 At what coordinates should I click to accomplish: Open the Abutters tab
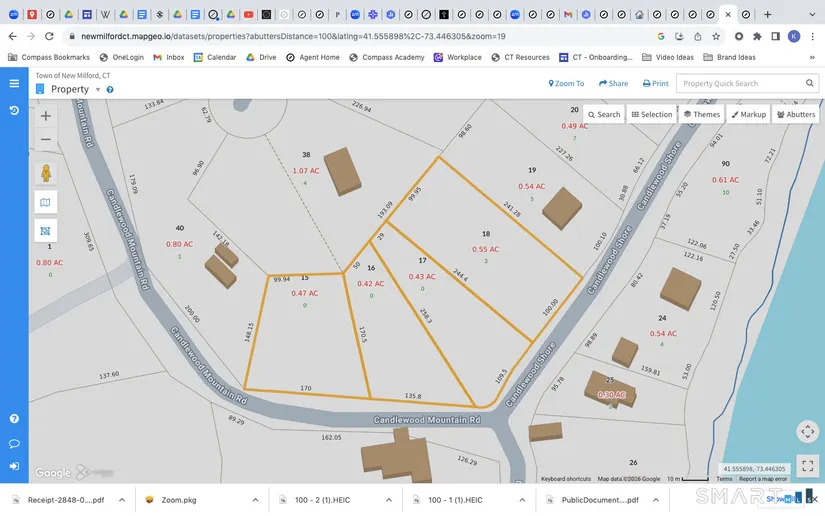pos(795,114)
